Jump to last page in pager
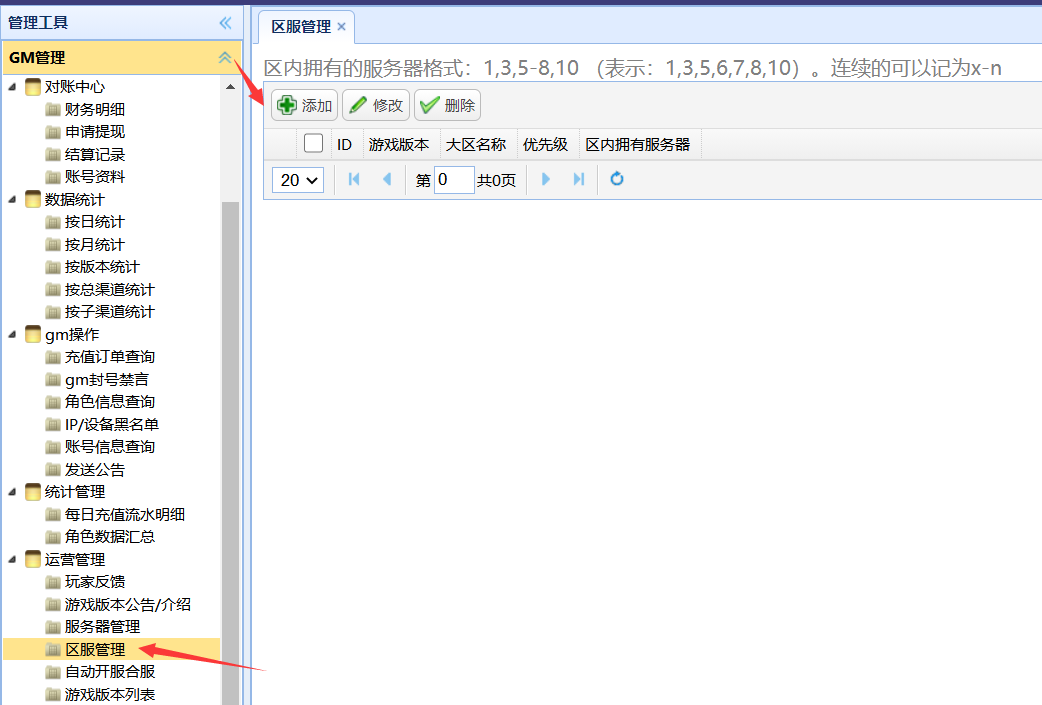 pos(578,179)
